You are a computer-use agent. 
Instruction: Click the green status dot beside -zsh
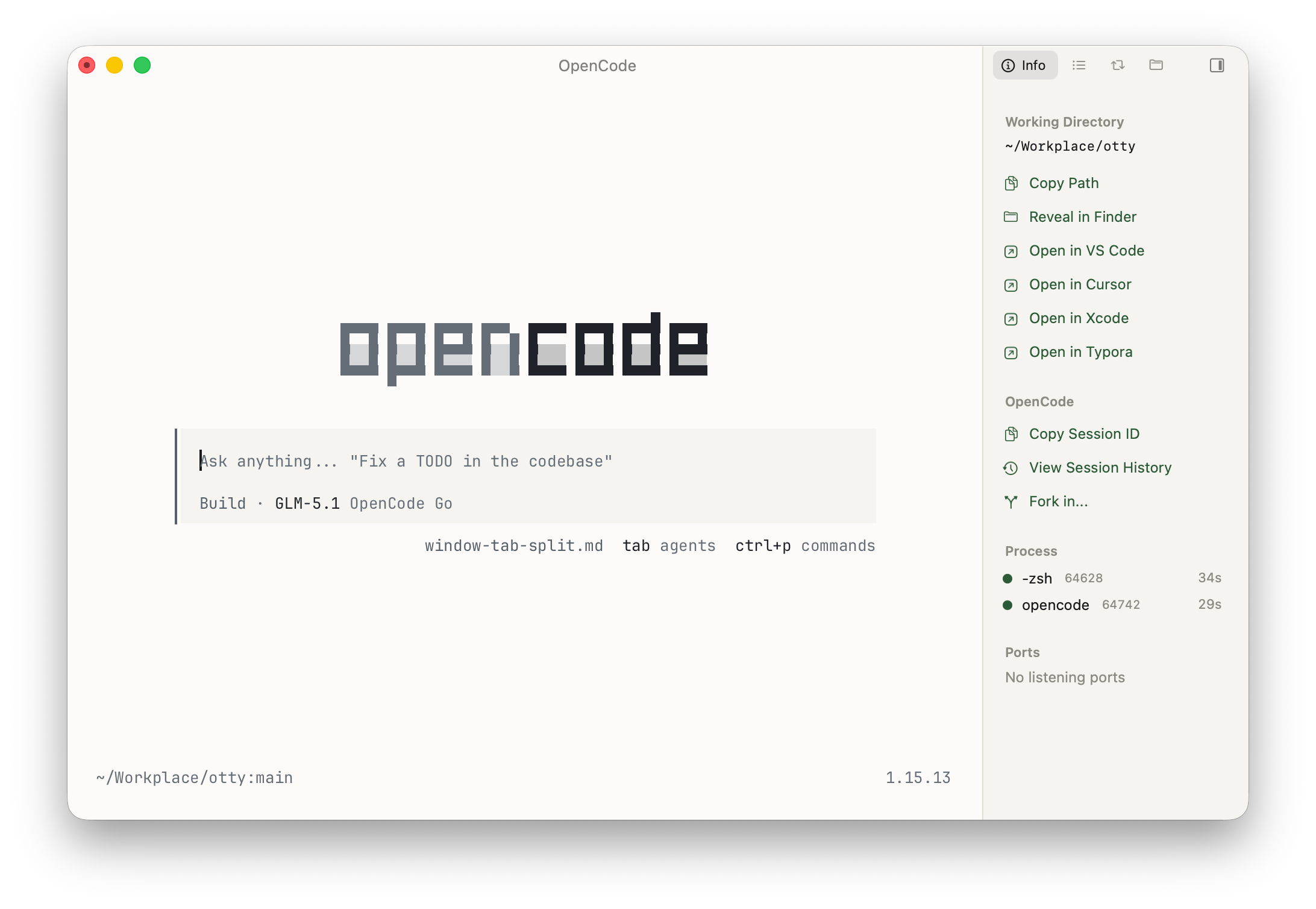click(x=1007, y=579)
